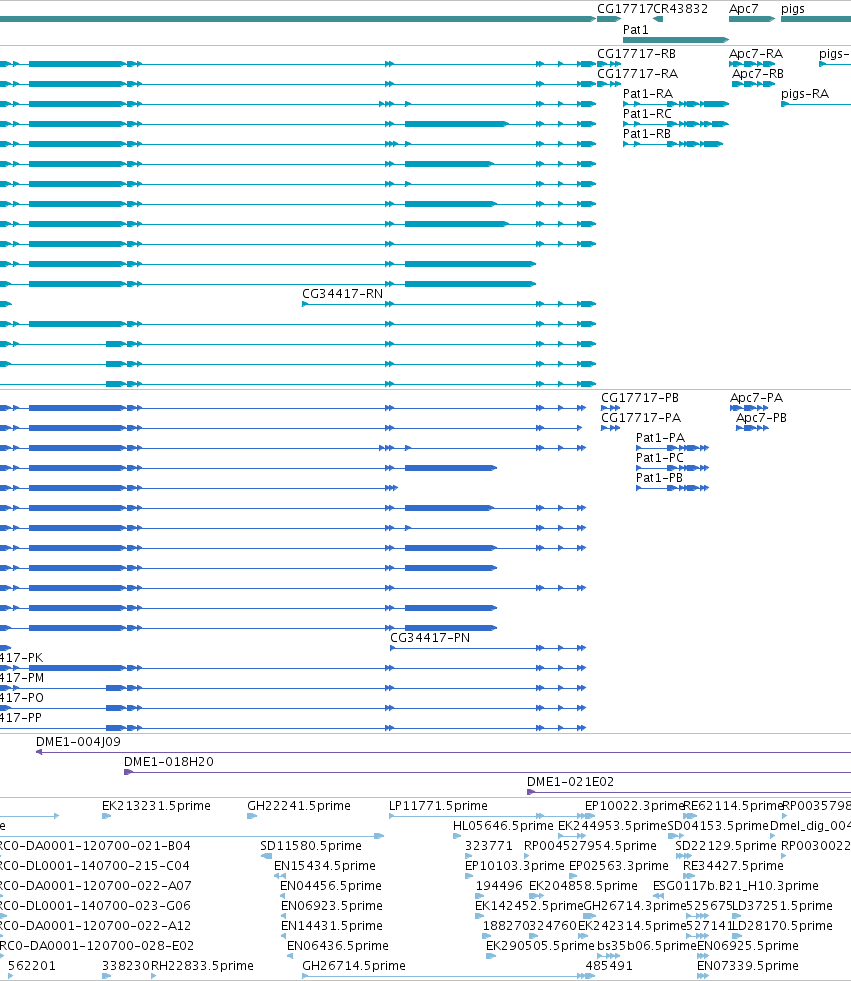Screen dimensions: 851x981
Task: Open transcript CG17717-RA label
Action: tap(637, 74)
